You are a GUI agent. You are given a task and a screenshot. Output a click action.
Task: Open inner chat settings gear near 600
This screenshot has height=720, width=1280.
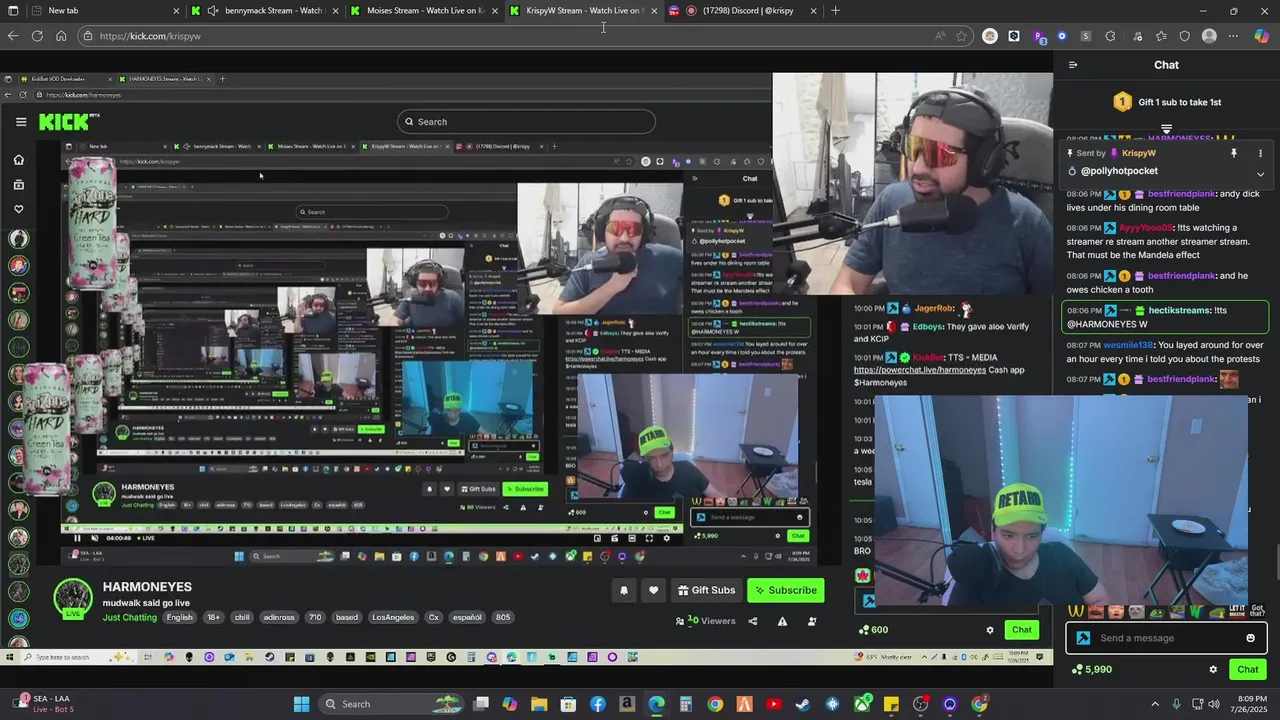pos(990,630)
